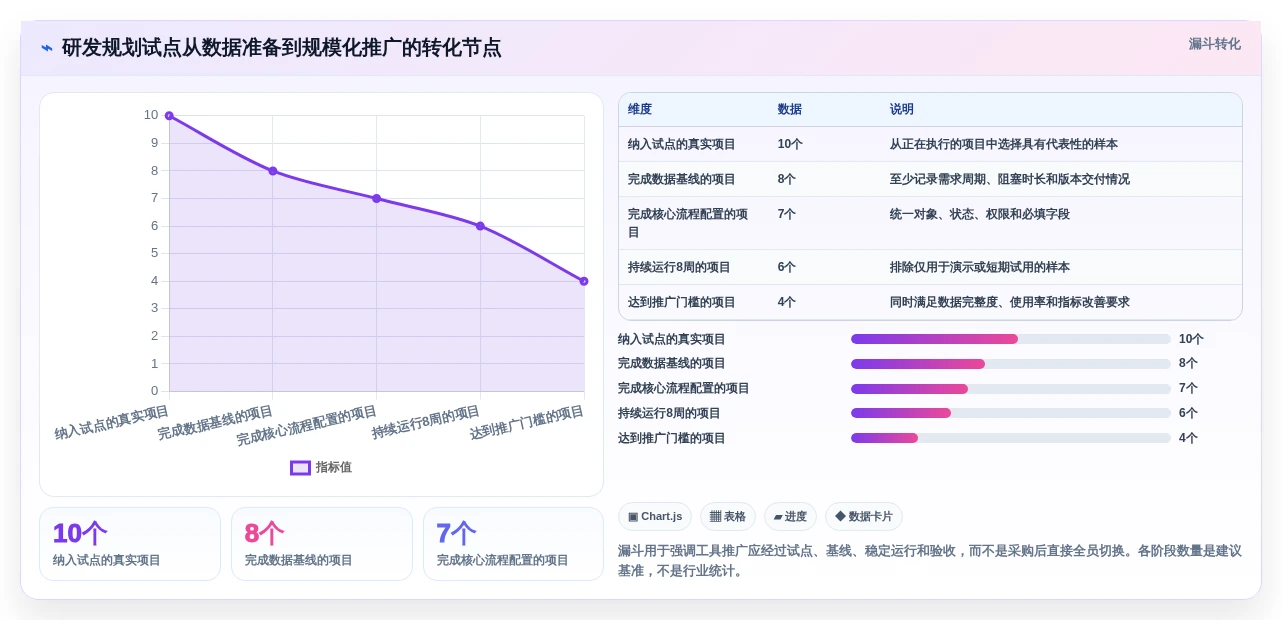Toggle the 指标值 legend swatch
Image resolution: width=1282 pixels, height=620 pixels.
point(300,467)
